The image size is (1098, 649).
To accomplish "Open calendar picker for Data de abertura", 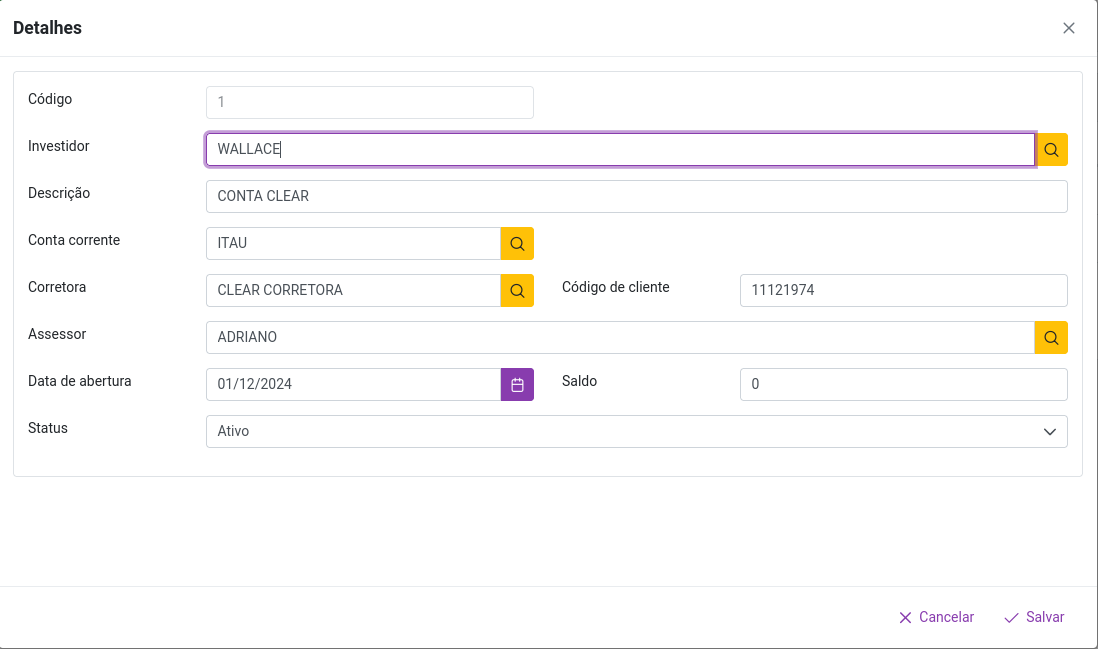I will pyautogui.click(x=517, y=384).
